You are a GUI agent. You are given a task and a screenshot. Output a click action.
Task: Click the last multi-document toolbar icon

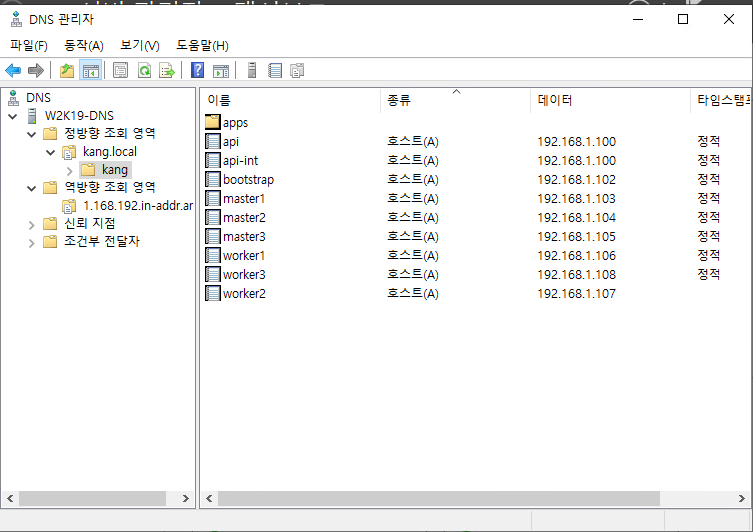pyautogui.click(x=297, y=71)
